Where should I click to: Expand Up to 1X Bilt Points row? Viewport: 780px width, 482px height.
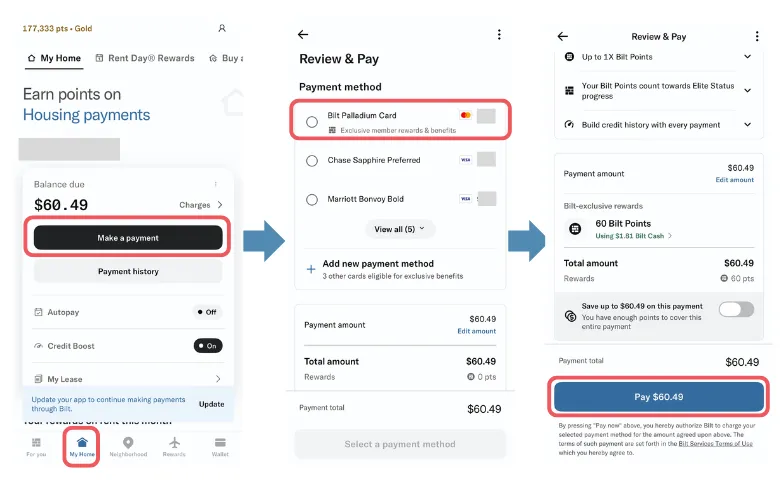click(x=747, y=57)
